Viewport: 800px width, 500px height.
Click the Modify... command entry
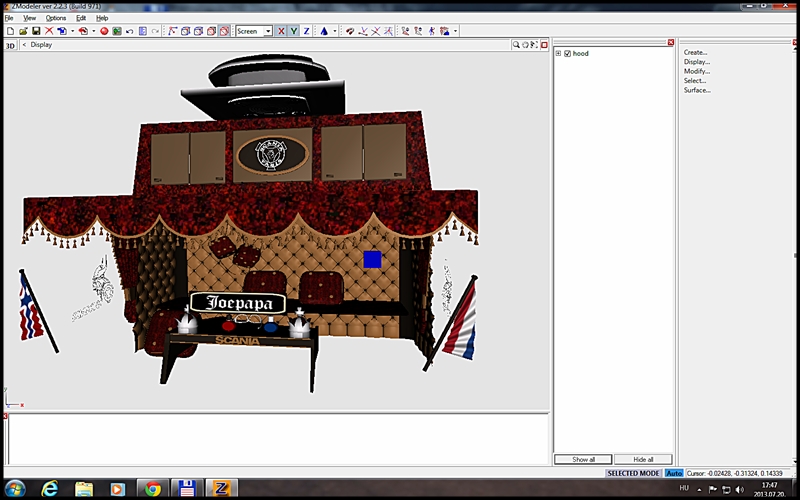click(697, 71)
